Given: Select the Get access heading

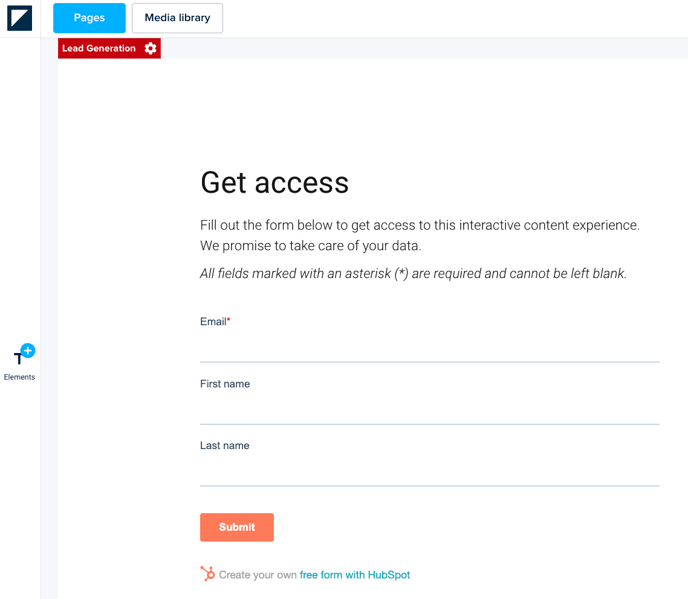Looking at the screenshot, I should point(274,182).
